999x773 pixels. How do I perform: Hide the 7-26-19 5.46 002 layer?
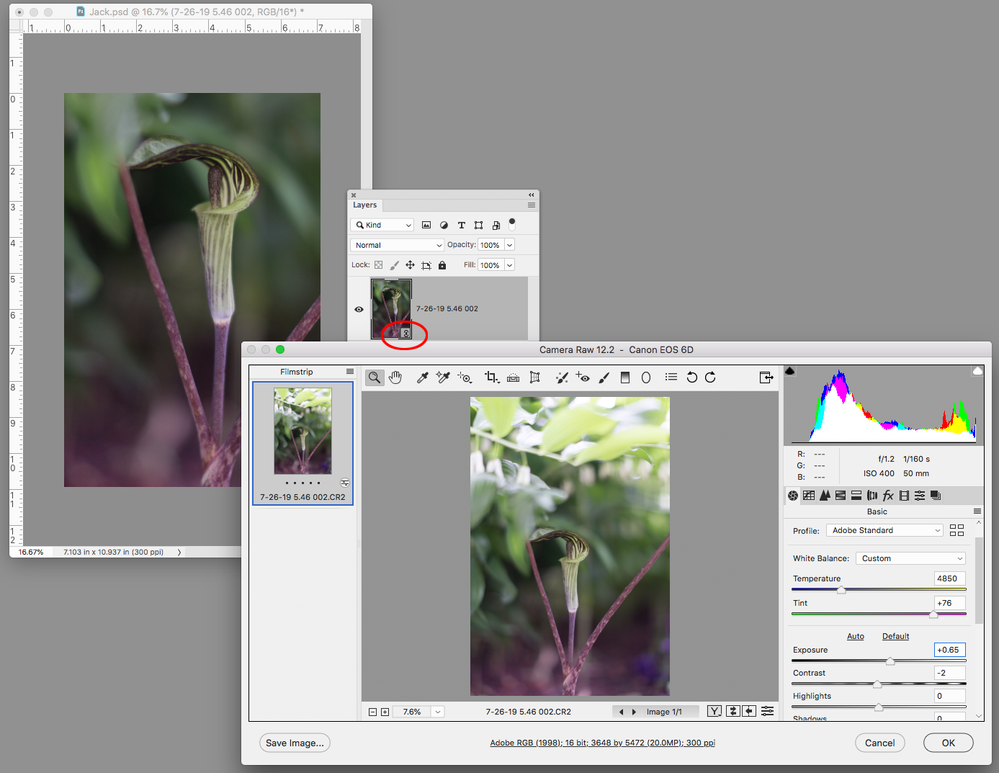tap(359, 309)
